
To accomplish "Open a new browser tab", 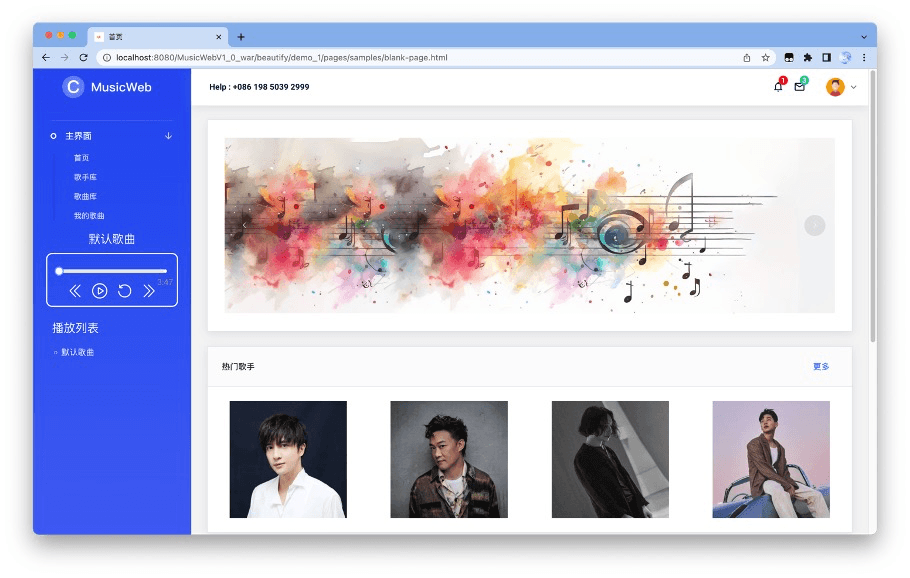I will [x=241, y=37].
